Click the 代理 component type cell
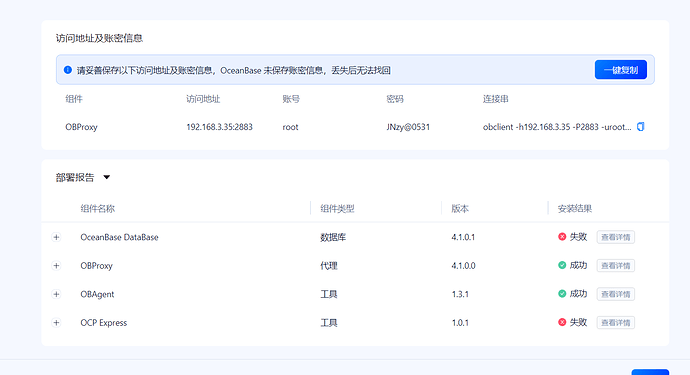This screenshot has width=690, height=375. click(329, 266)
